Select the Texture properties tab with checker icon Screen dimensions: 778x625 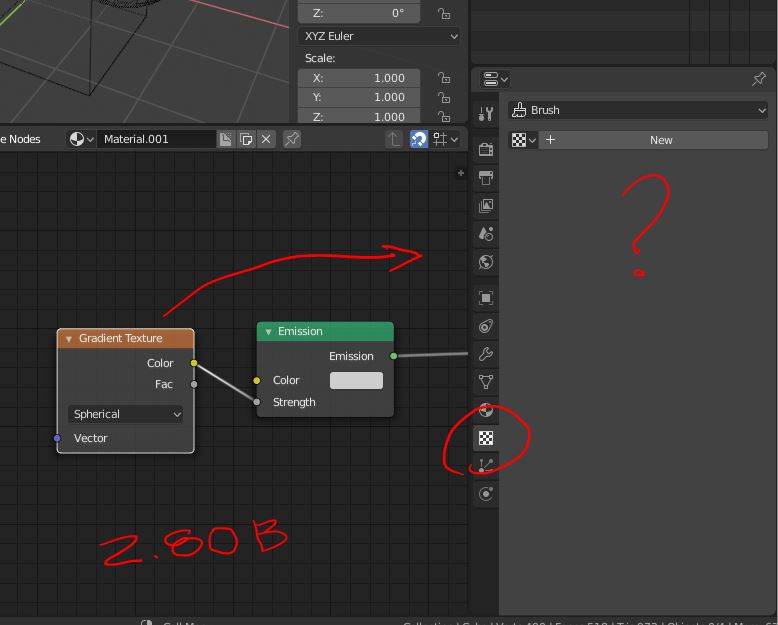486,438
